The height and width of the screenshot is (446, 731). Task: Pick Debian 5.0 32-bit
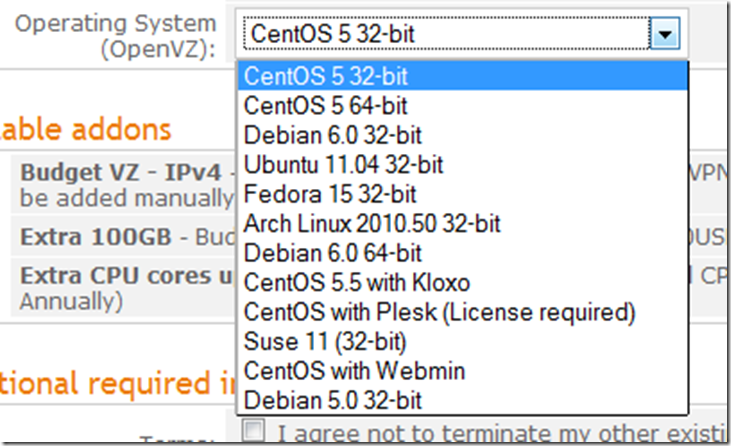click(462, 400)
